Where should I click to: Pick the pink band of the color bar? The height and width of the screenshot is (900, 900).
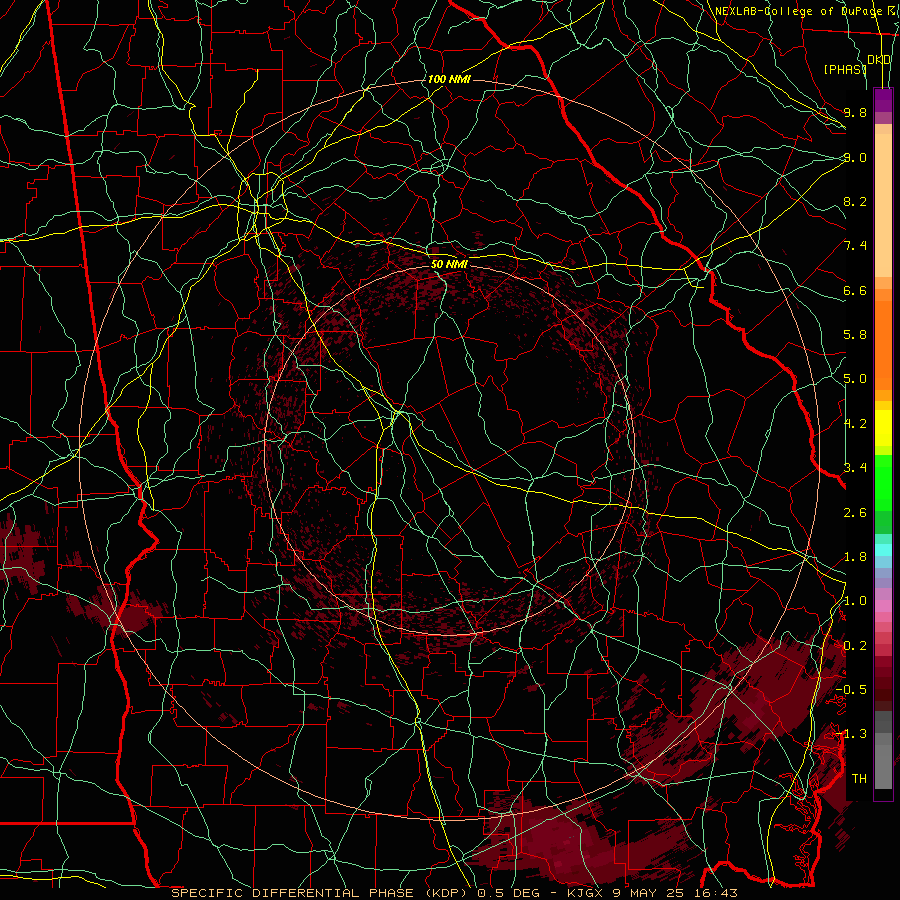click(x=883, y=606)
